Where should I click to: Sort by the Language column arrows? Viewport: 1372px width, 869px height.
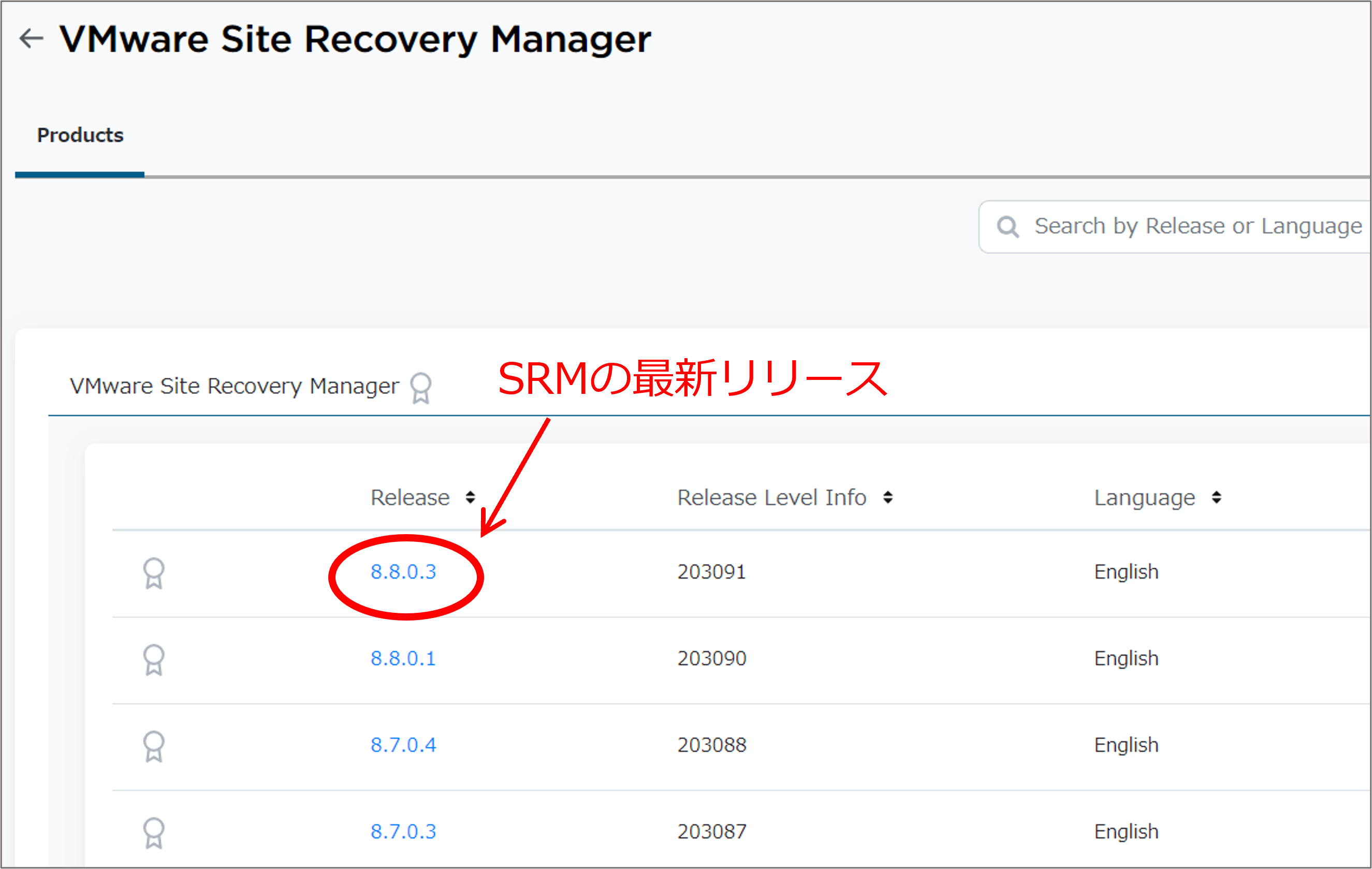1217,497
